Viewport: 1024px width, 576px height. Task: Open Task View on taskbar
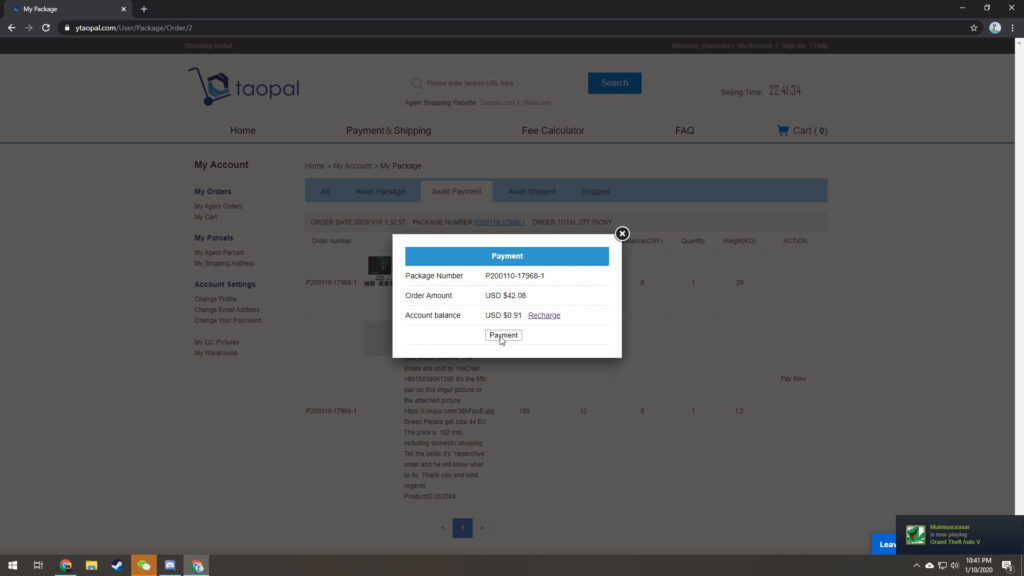(x=38, y=566)
